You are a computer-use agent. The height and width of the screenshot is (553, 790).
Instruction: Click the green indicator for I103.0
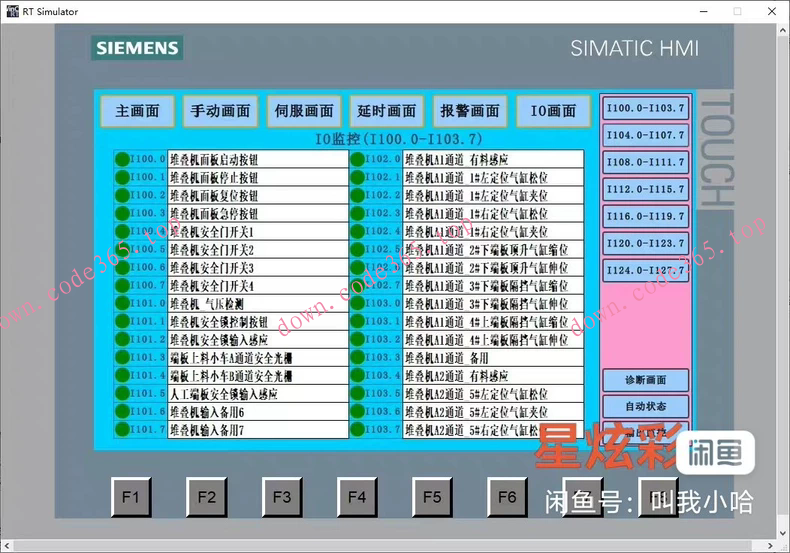point(358,303)
